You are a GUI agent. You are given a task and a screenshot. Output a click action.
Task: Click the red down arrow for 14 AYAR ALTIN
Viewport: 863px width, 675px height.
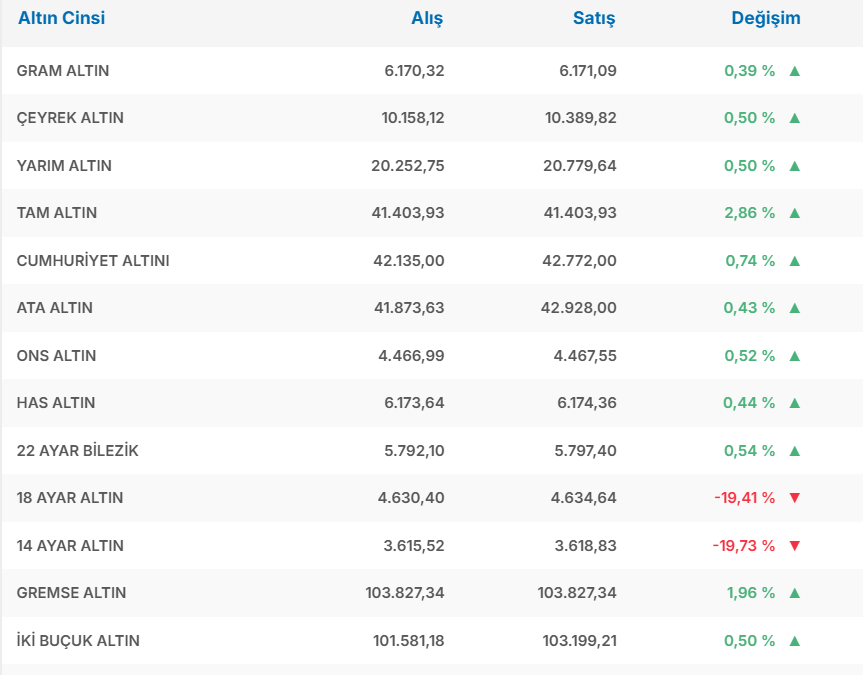[x=795, y=546]
